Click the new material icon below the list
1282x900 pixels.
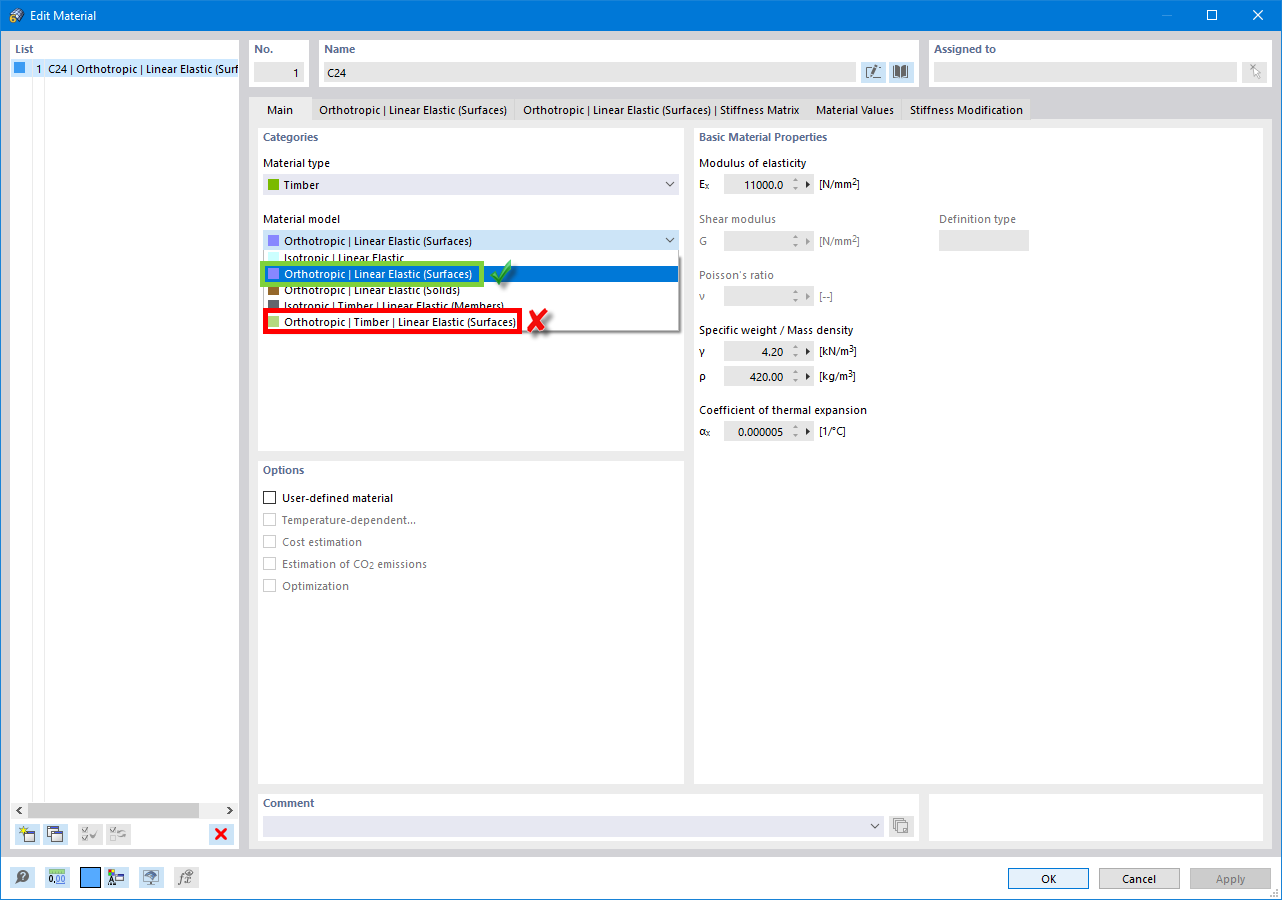27,834
